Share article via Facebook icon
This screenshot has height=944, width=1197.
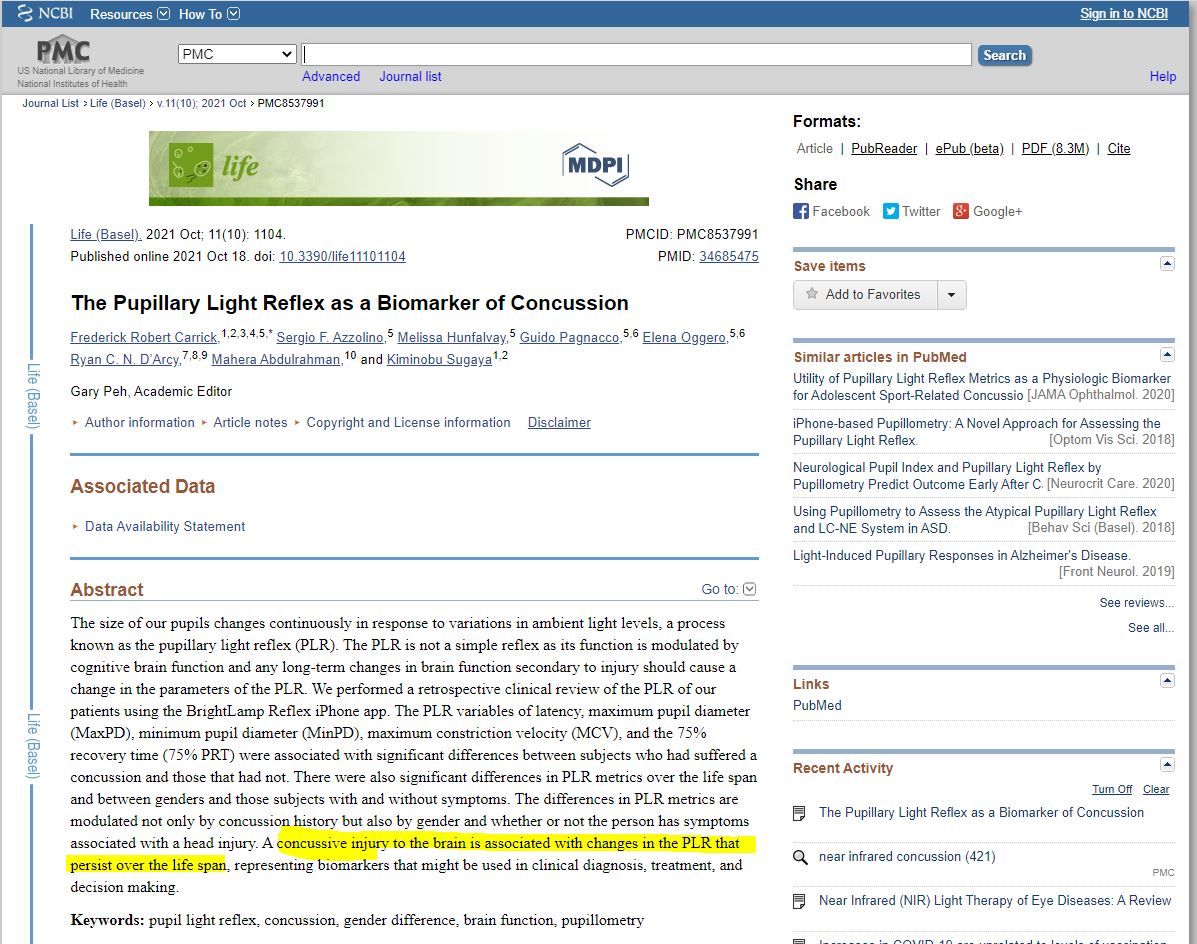point(801,211)
